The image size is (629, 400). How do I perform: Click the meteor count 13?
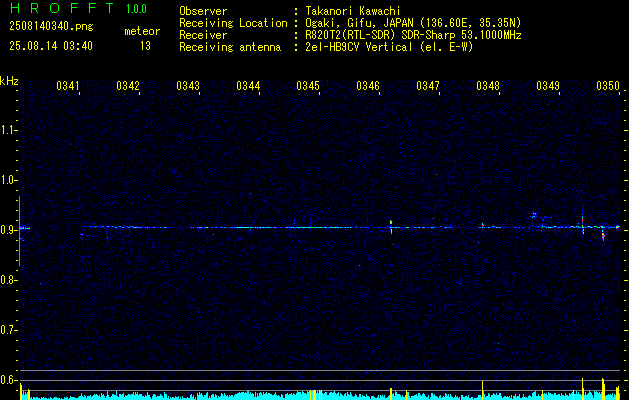(145, 46)
